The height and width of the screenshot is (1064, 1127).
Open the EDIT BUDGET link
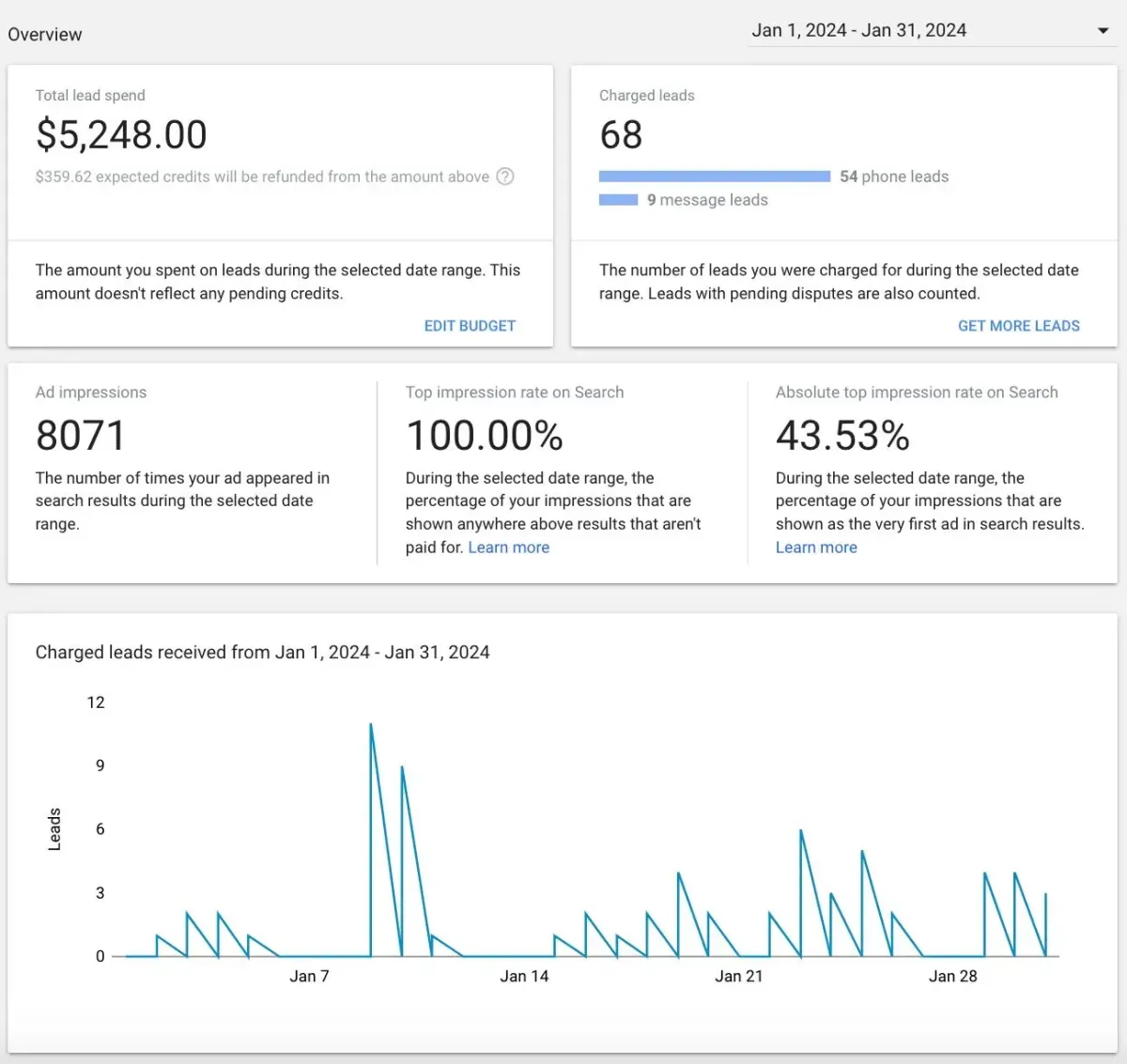click(470, 326)
